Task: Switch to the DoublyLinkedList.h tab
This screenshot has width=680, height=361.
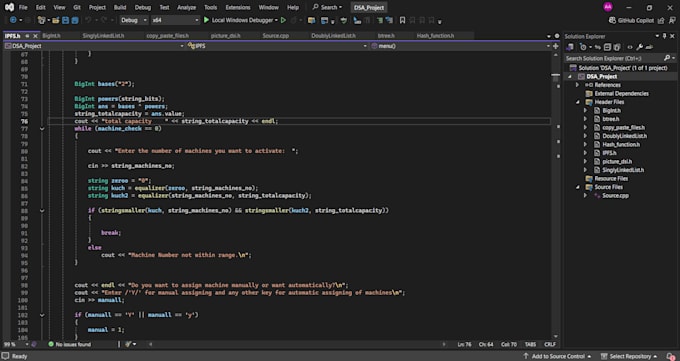Action: coord(333,36)
